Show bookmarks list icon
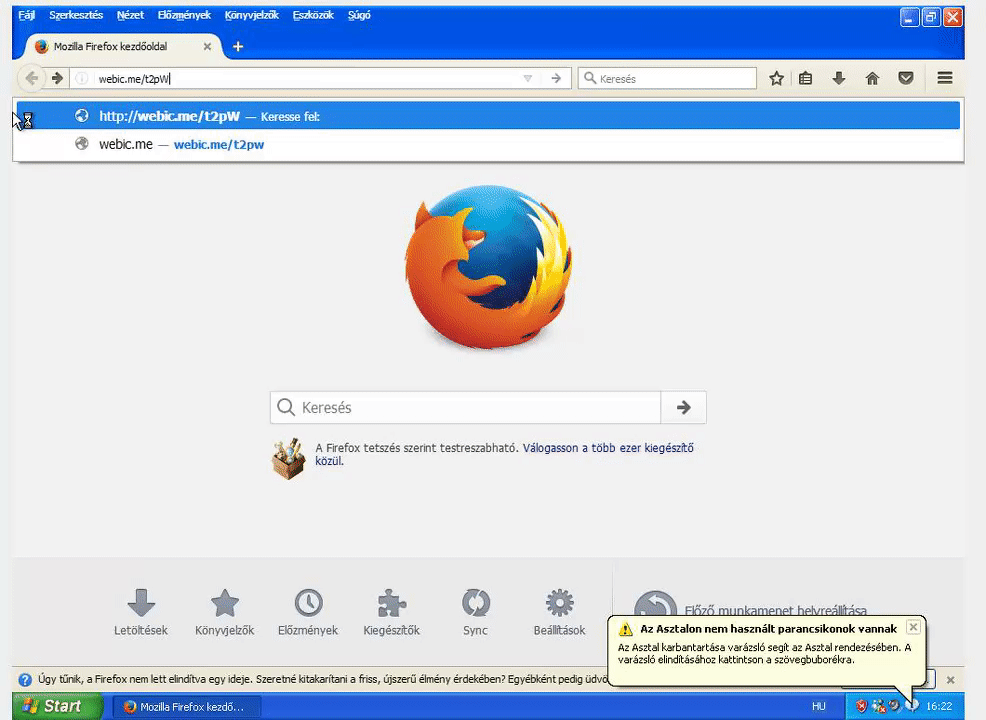This screenshot has height=720, width=986. pyautogui.click(x=806, y=79)
